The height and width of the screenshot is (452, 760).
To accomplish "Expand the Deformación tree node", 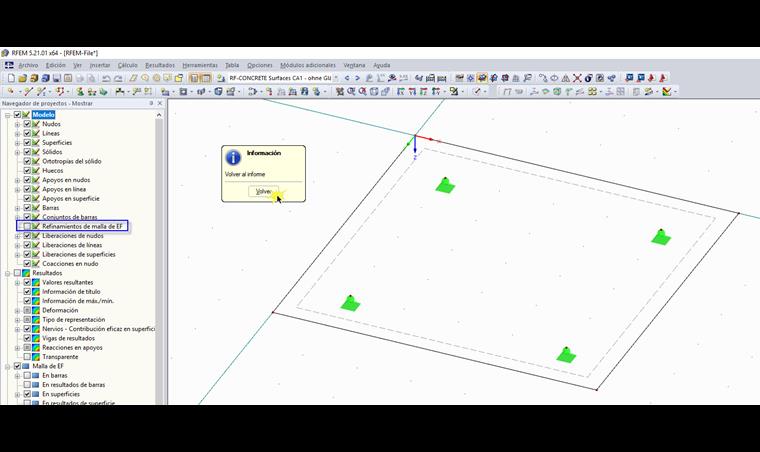I will pyautogui.click(x=17, y=311).
